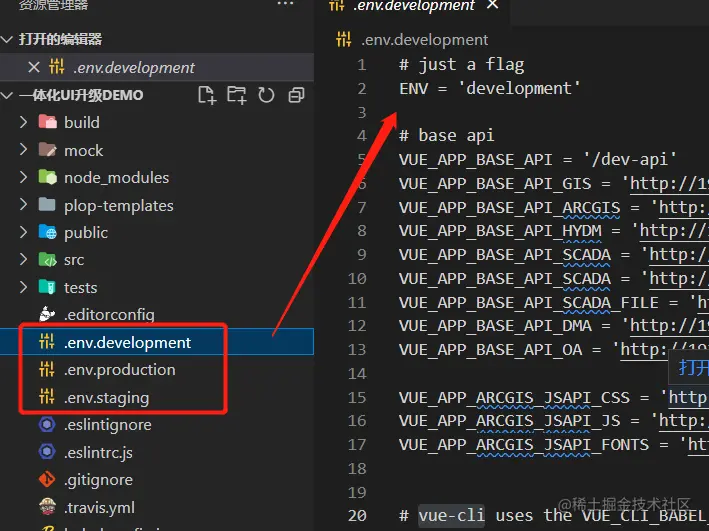
Task: Click the .gitignore git icon
Action: coord(47,479)
